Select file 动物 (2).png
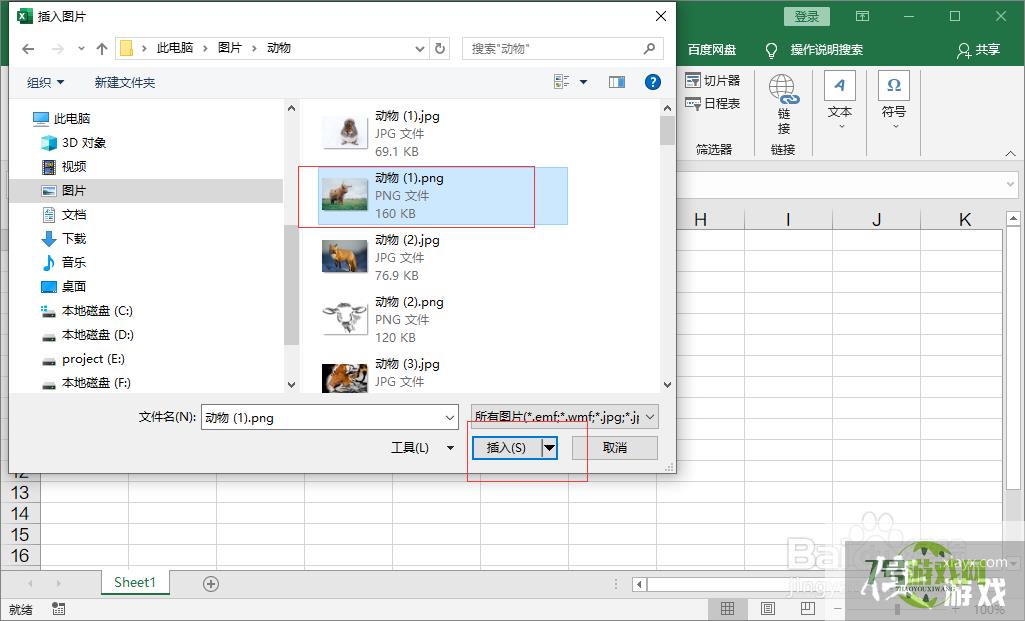The image size is (1025, 621). pos(443,320)
